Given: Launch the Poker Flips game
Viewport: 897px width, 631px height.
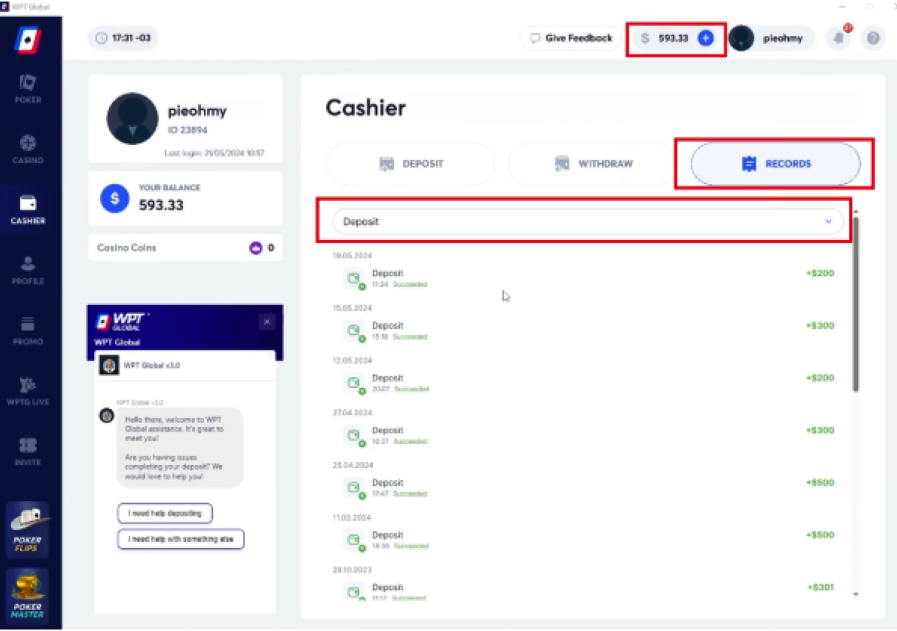Looking at the screenshot, I should [28, 528].
